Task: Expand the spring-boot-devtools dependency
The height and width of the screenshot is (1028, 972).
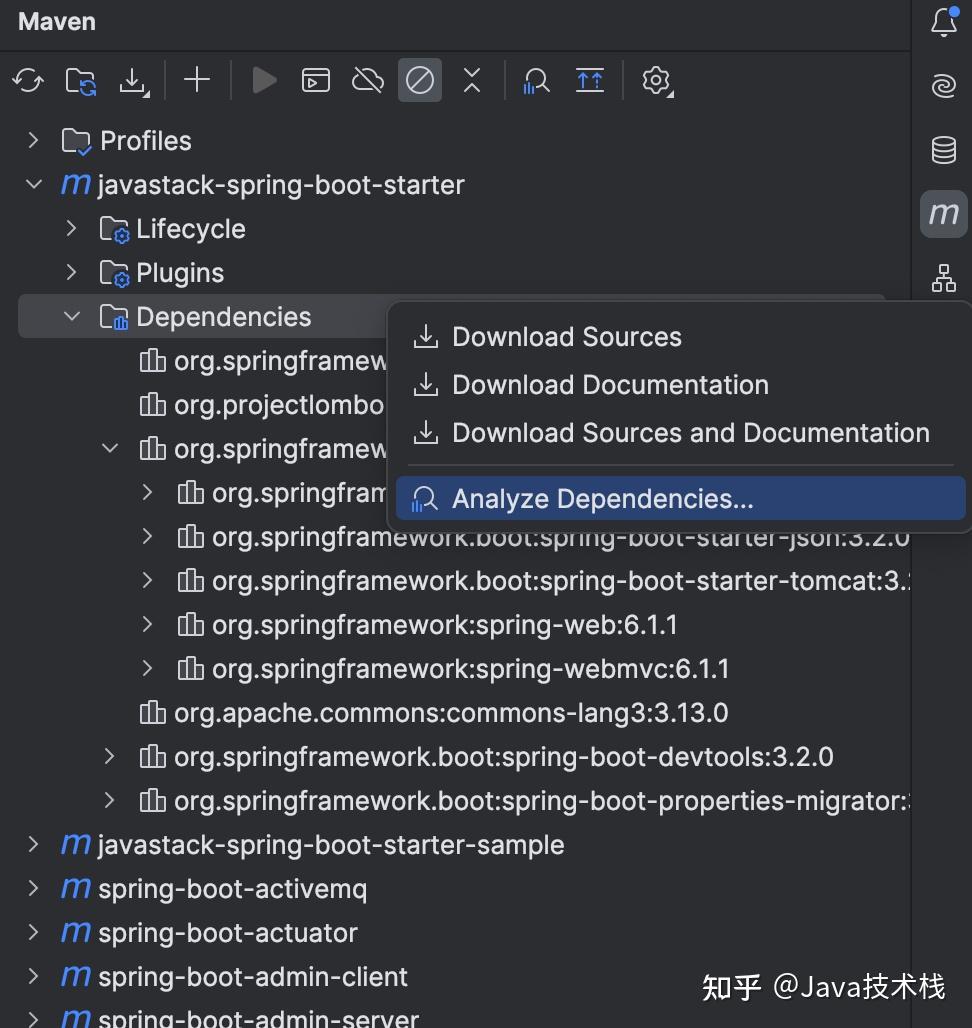Action: click(109, 757)
